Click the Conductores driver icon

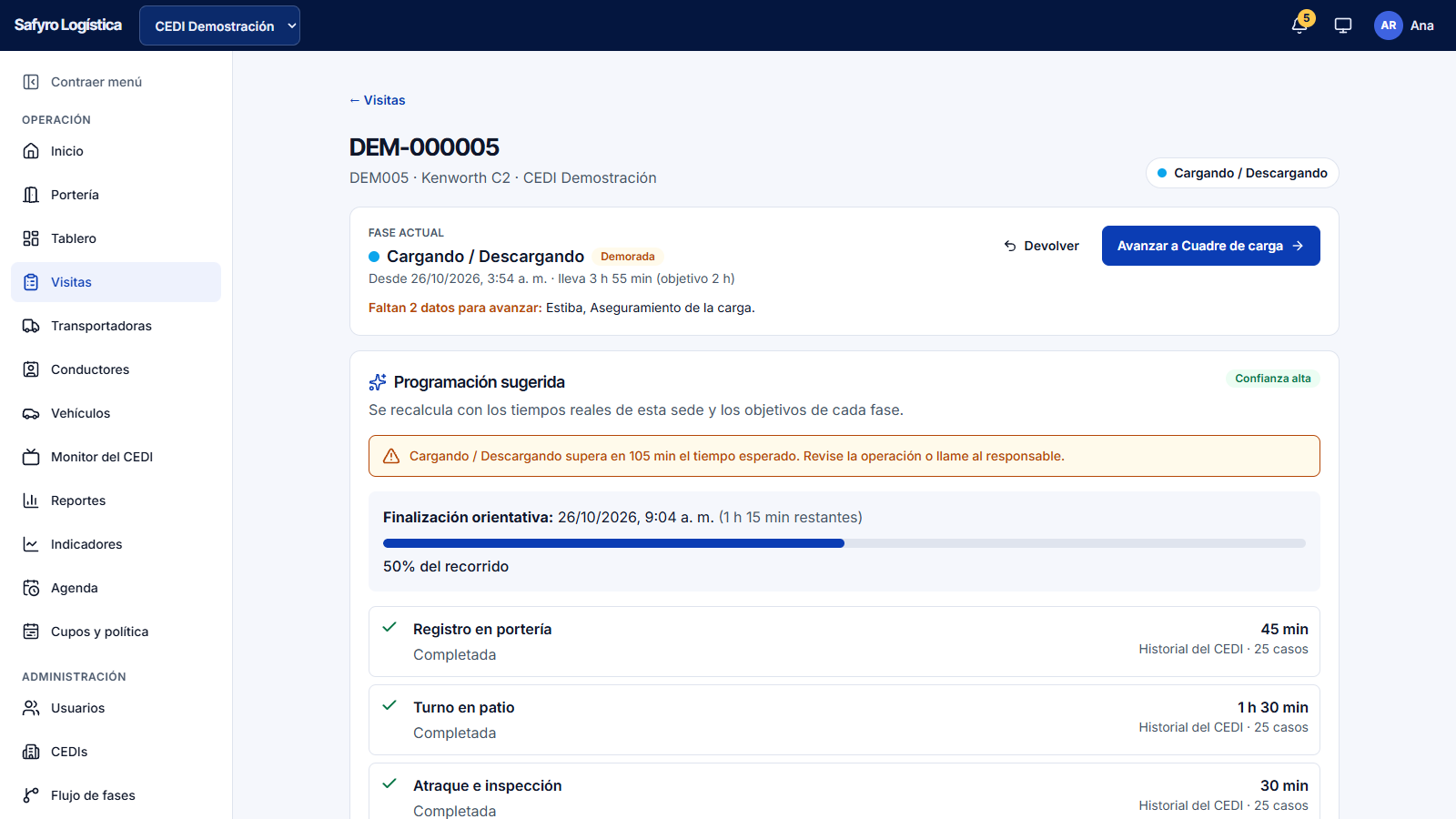tap(31, 369)
